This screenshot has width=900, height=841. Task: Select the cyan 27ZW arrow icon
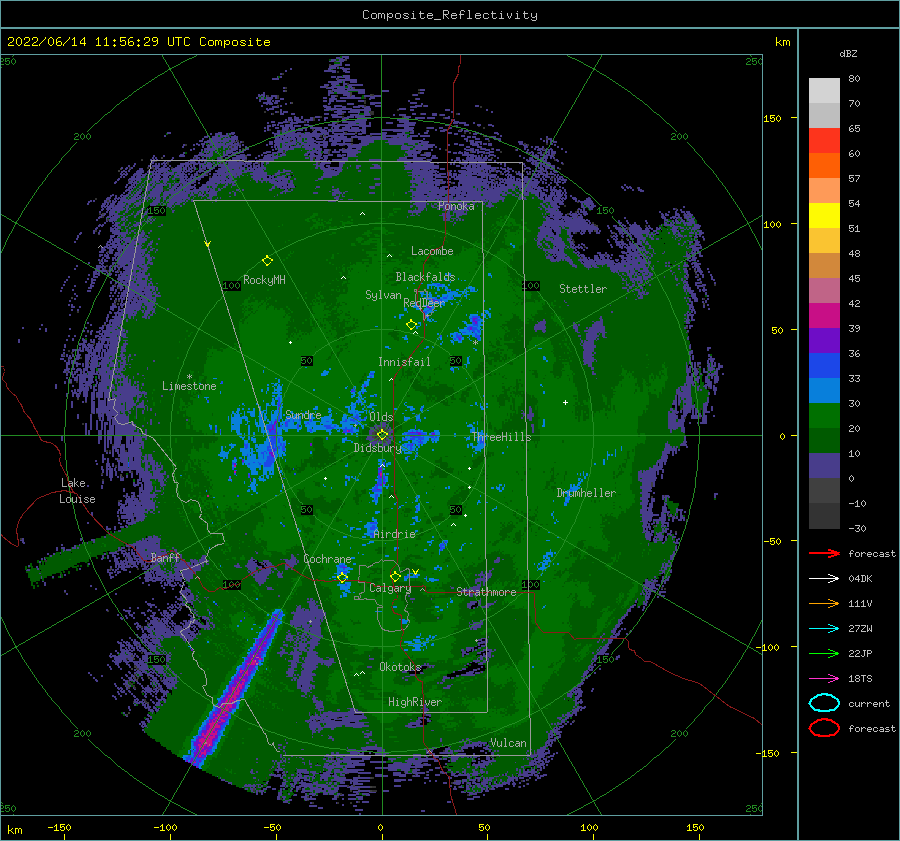click(824, 629)
